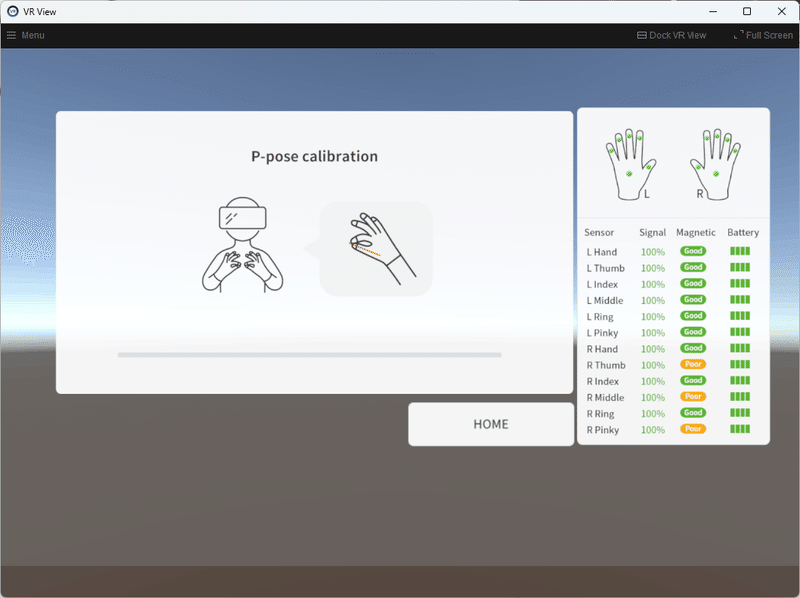The width and height of the screenshot is (800, 598).
Task: Click the headset-wearing figure illustration
Action: point(245,245)
